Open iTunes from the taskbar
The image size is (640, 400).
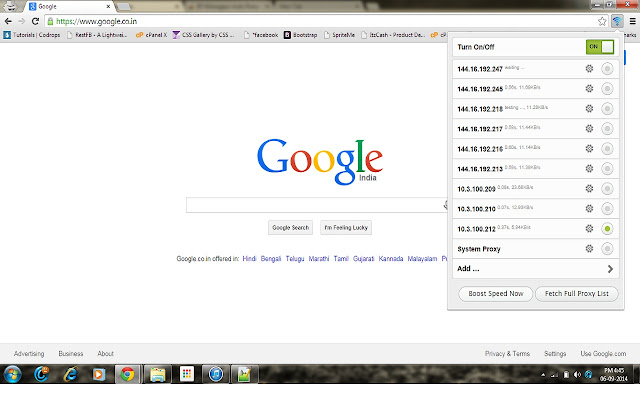216,374
